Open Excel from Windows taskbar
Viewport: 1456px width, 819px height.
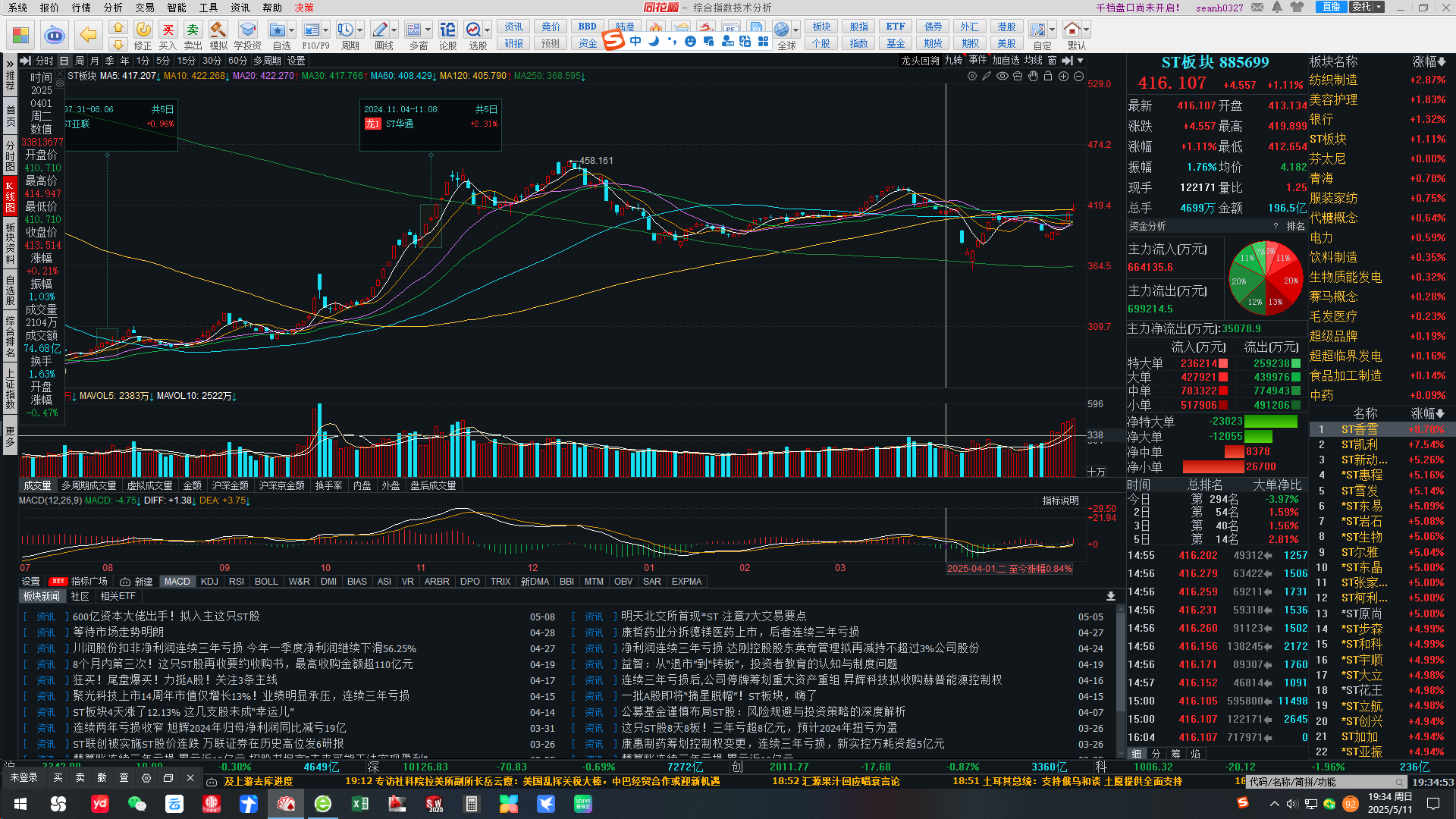point(360,804)
